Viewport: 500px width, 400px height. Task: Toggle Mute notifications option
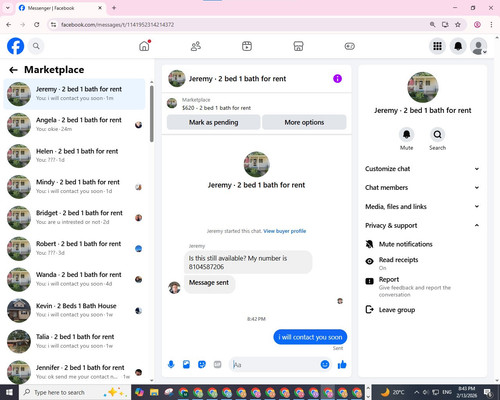pos(421,244)
